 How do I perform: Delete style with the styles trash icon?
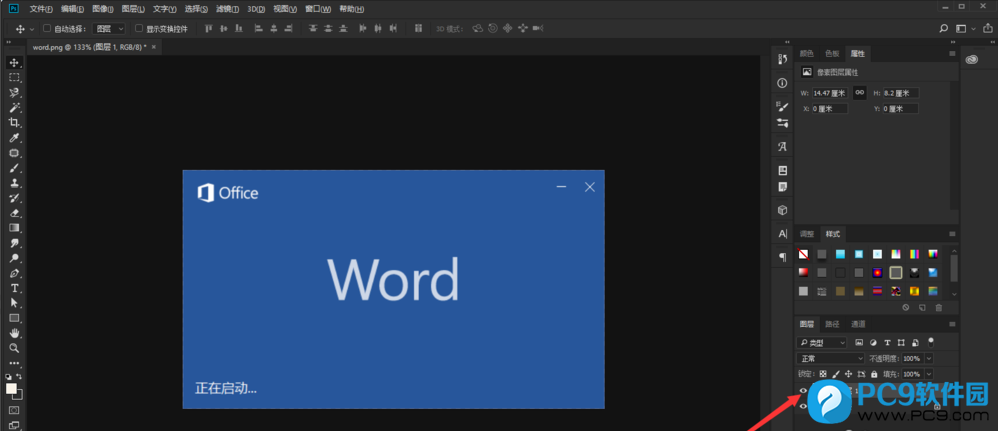coord(938,307)
